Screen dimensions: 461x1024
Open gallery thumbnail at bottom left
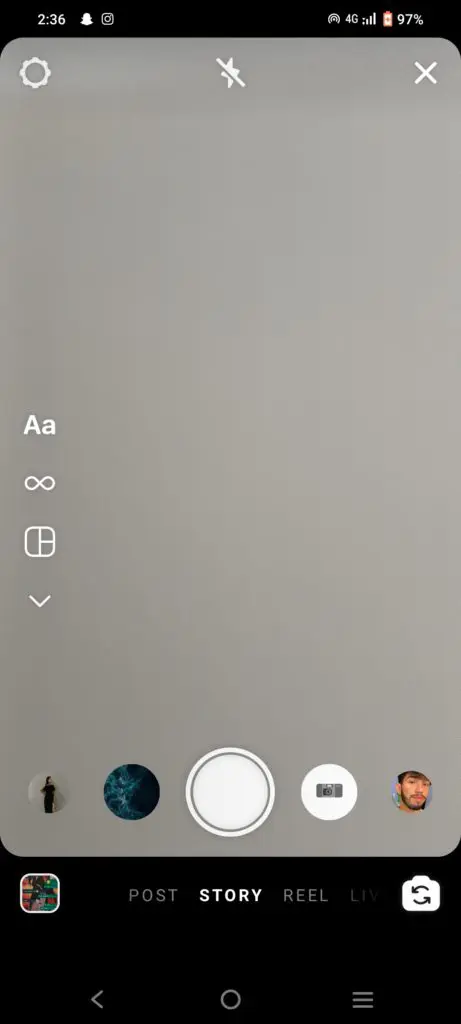click(40, 893)
